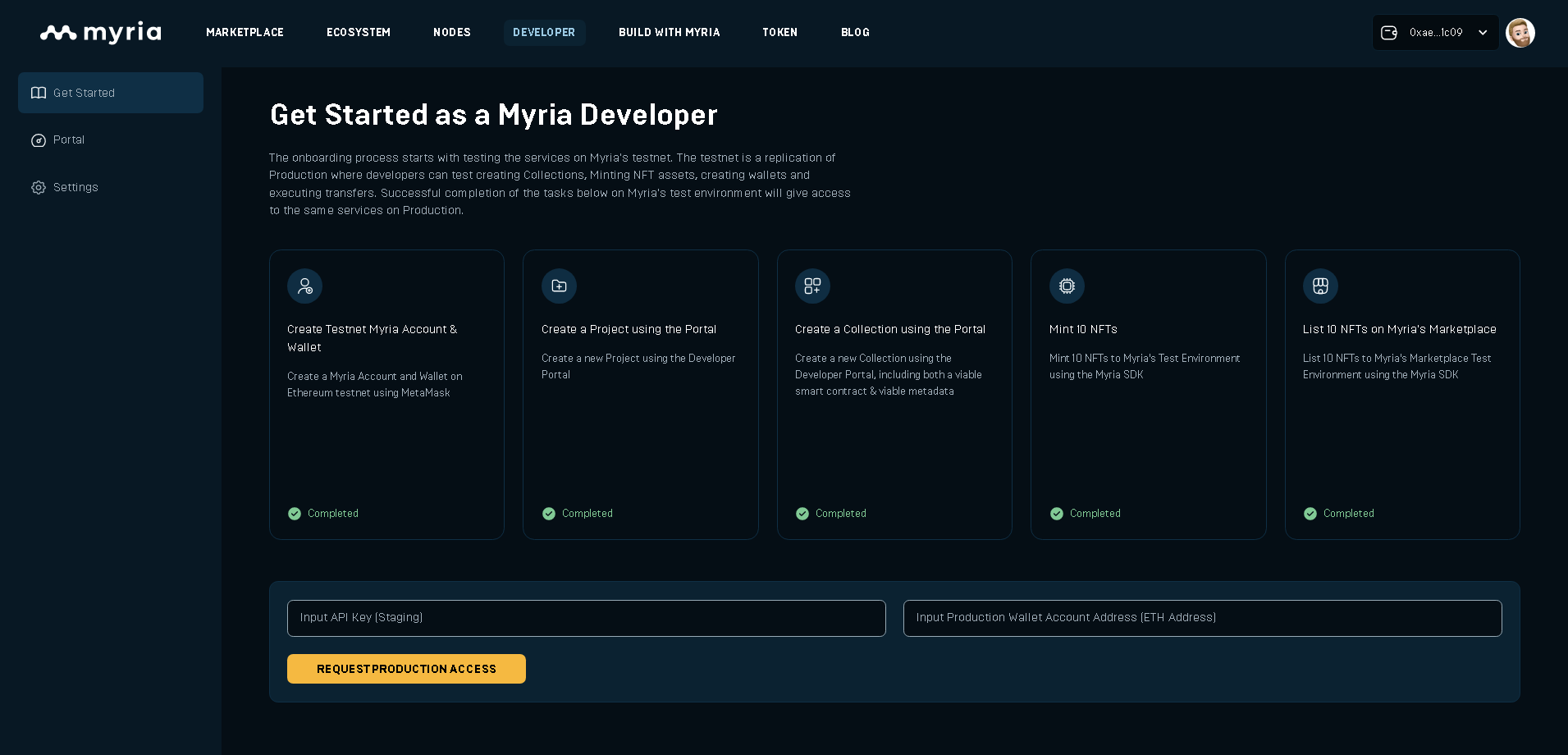1568x755 pixels.
Task: Open Build with Myria page
Action: coord(670,33)
